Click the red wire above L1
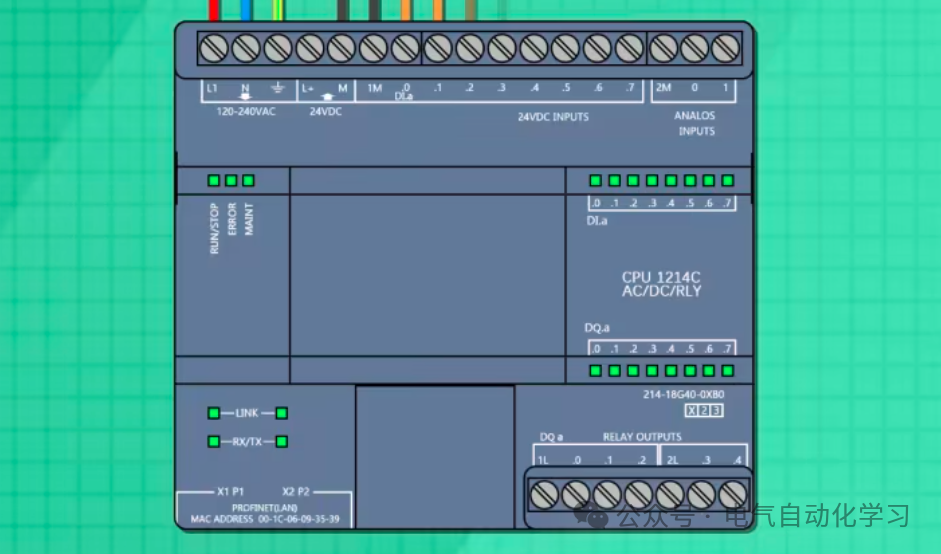Viewport: 941px width, 554px height. pos(214,10)
